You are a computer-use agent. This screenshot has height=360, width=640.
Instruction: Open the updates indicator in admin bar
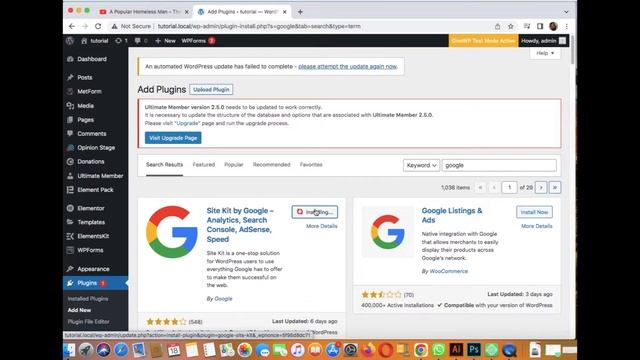pyautogui.click(x=121, y=41)
